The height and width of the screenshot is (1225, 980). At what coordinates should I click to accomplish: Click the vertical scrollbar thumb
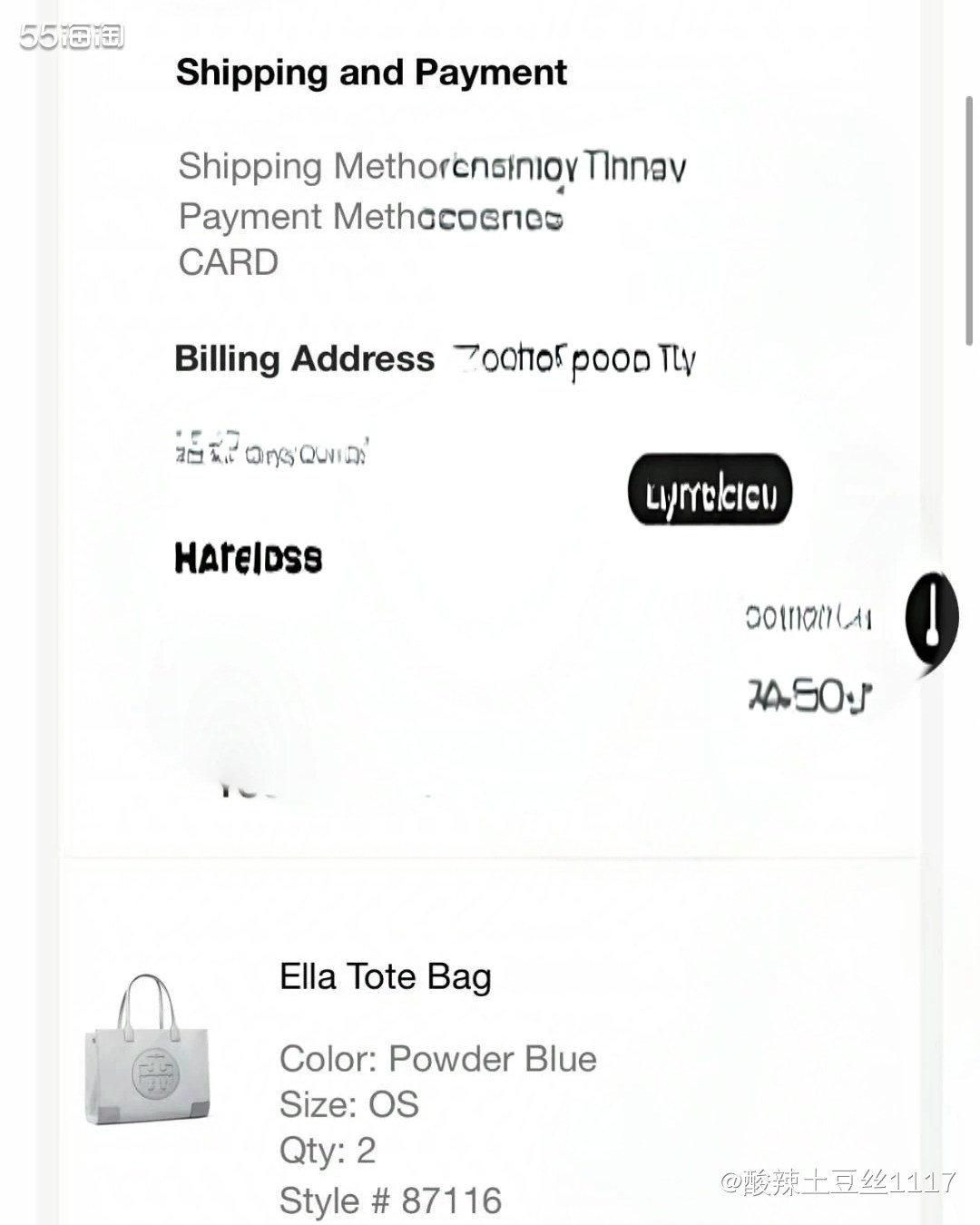pos(969,218)
